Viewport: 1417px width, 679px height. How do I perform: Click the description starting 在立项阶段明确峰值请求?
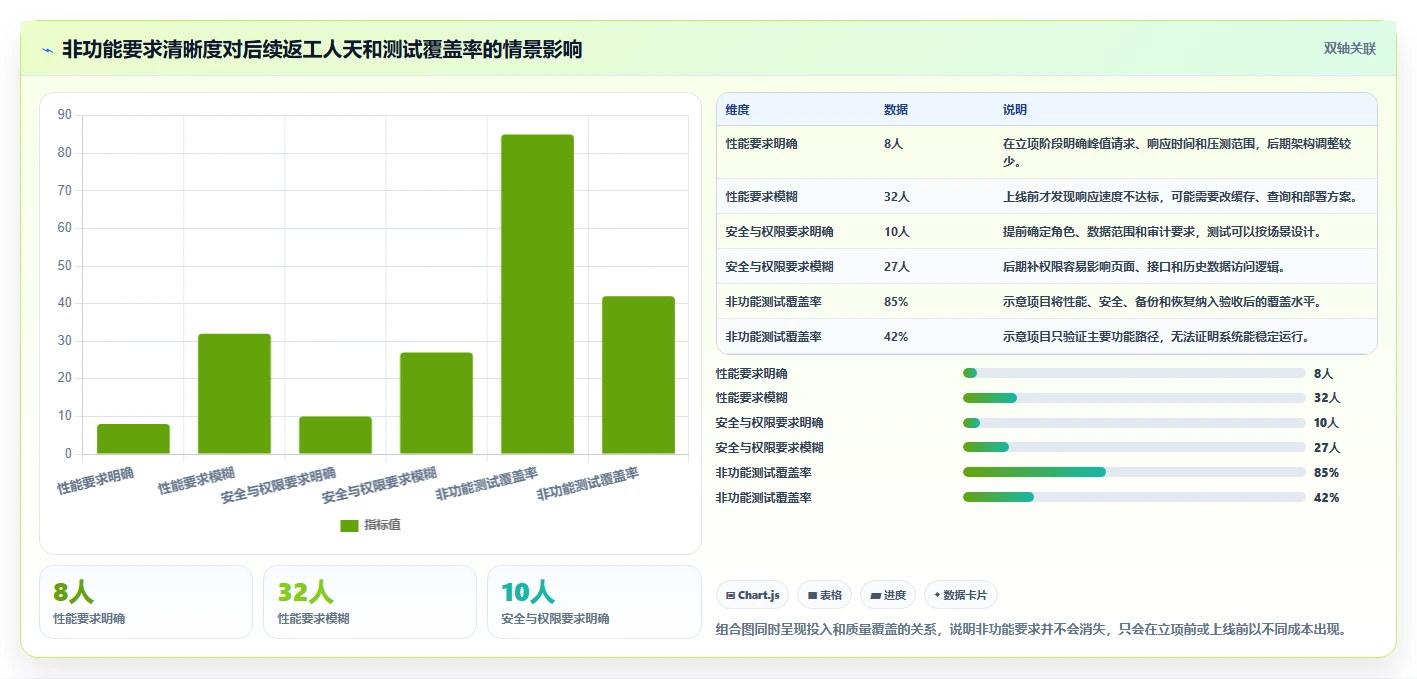click(x=1177, y=153)
